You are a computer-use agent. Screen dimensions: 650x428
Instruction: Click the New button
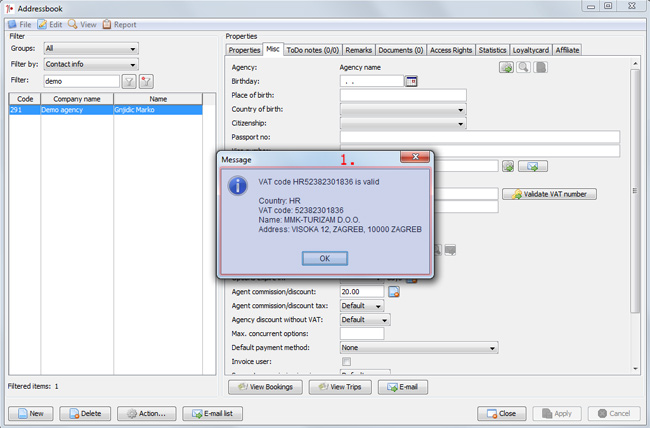(31, 413)
